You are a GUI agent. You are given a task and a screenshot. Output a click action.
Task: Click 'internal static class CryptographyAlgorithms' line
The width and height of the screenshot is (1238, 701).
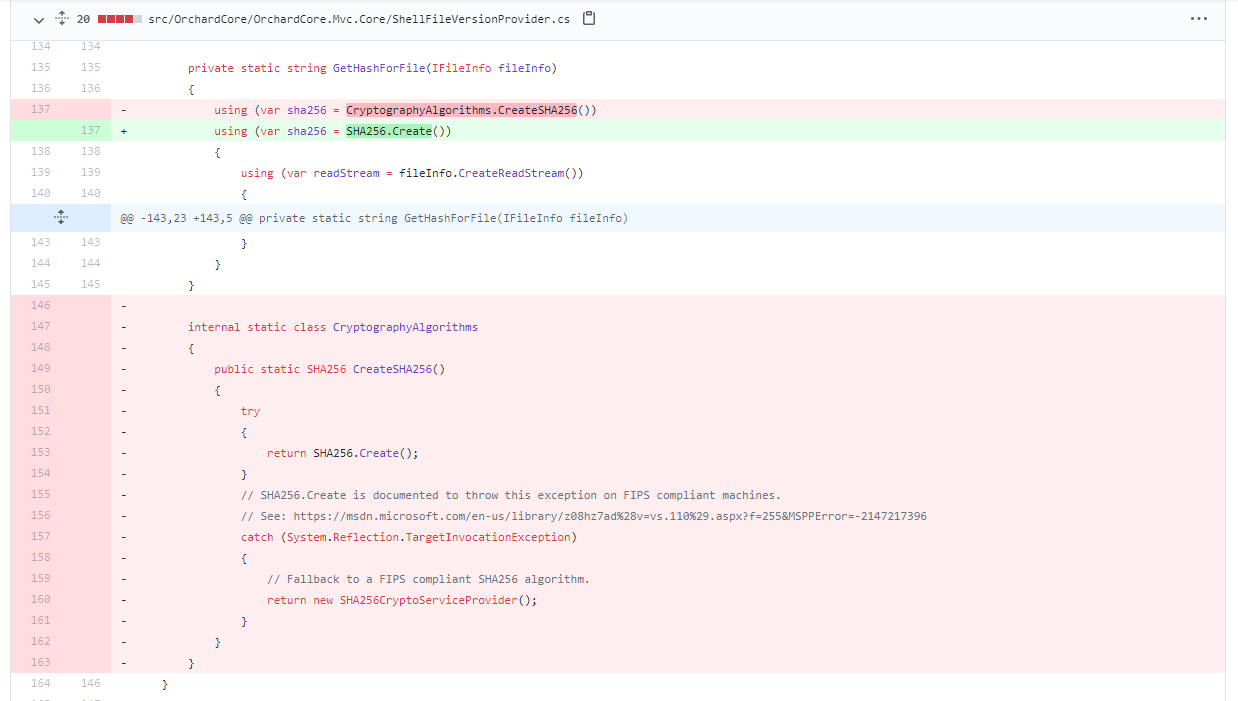click(x=333, y=327)
